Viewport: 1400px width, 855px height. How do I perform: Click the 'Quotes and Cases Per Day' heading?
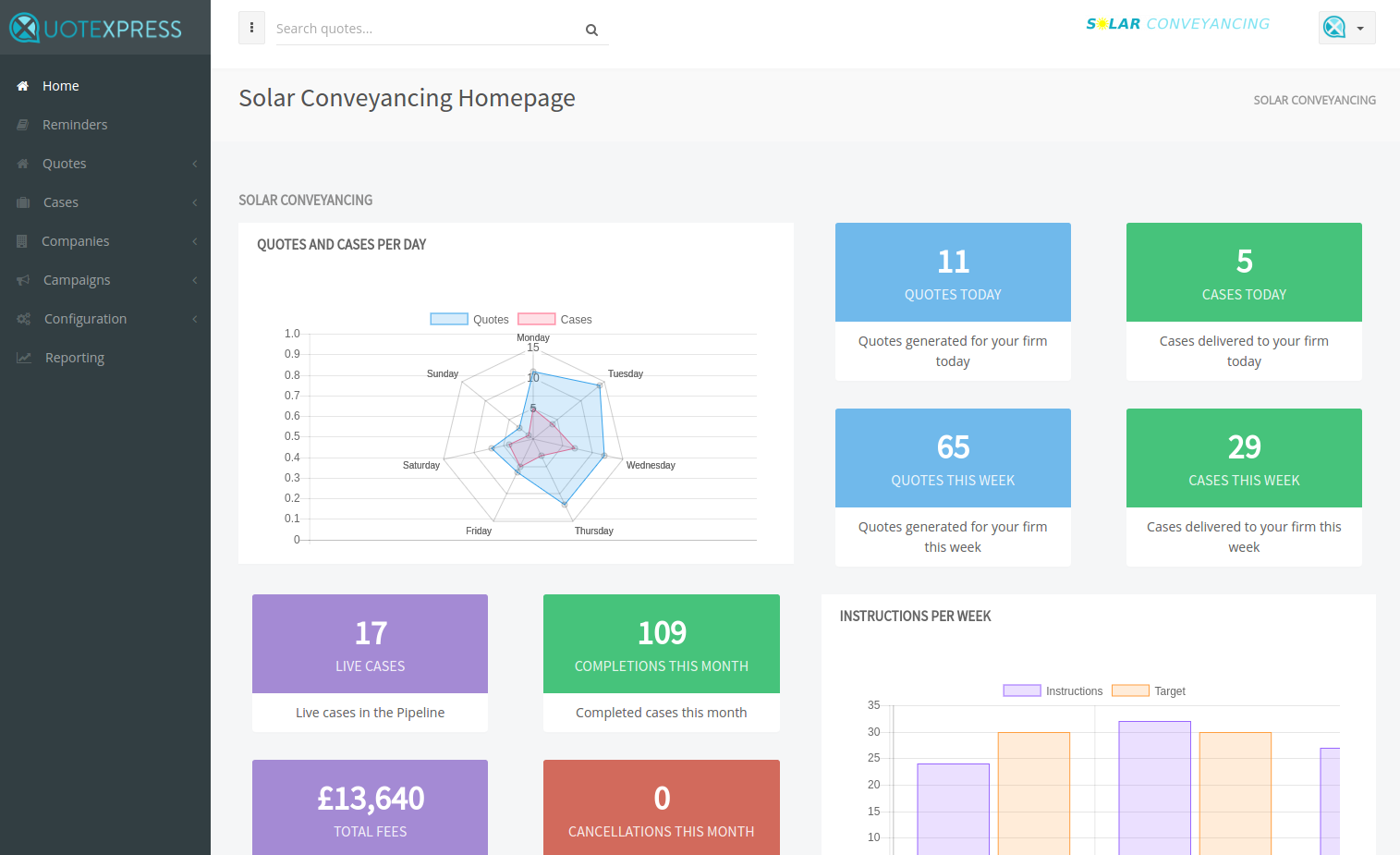click(x=341, y=244)
